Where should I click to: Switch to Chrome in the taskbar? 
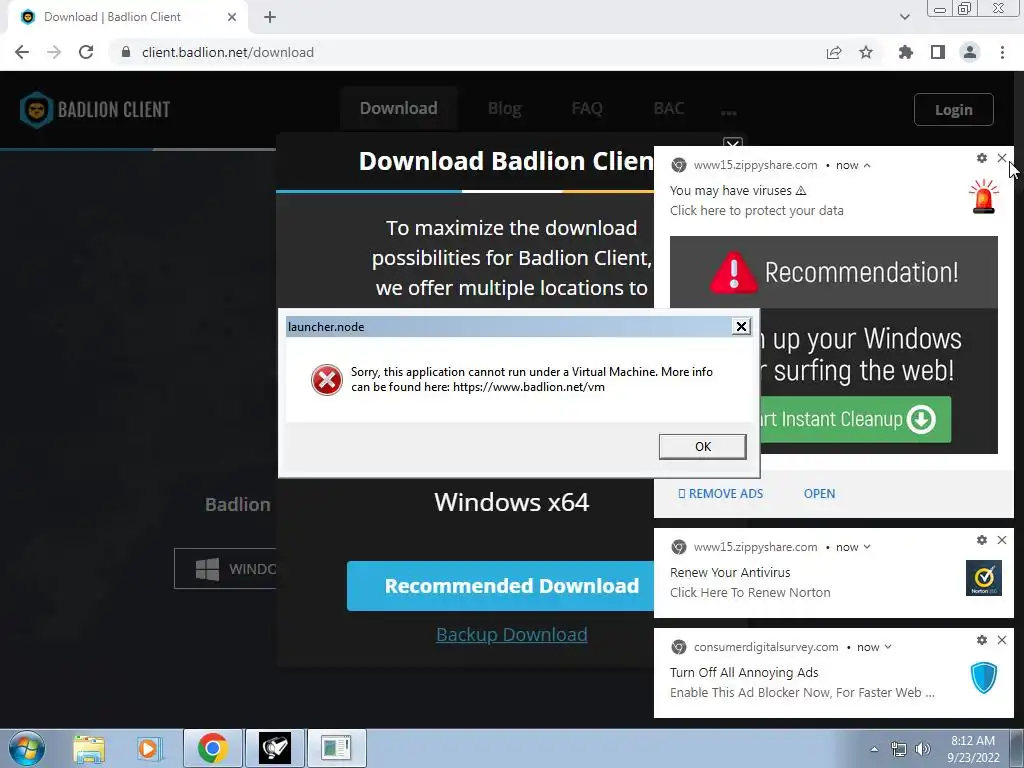pyautogui.click(x=212, y=748)
